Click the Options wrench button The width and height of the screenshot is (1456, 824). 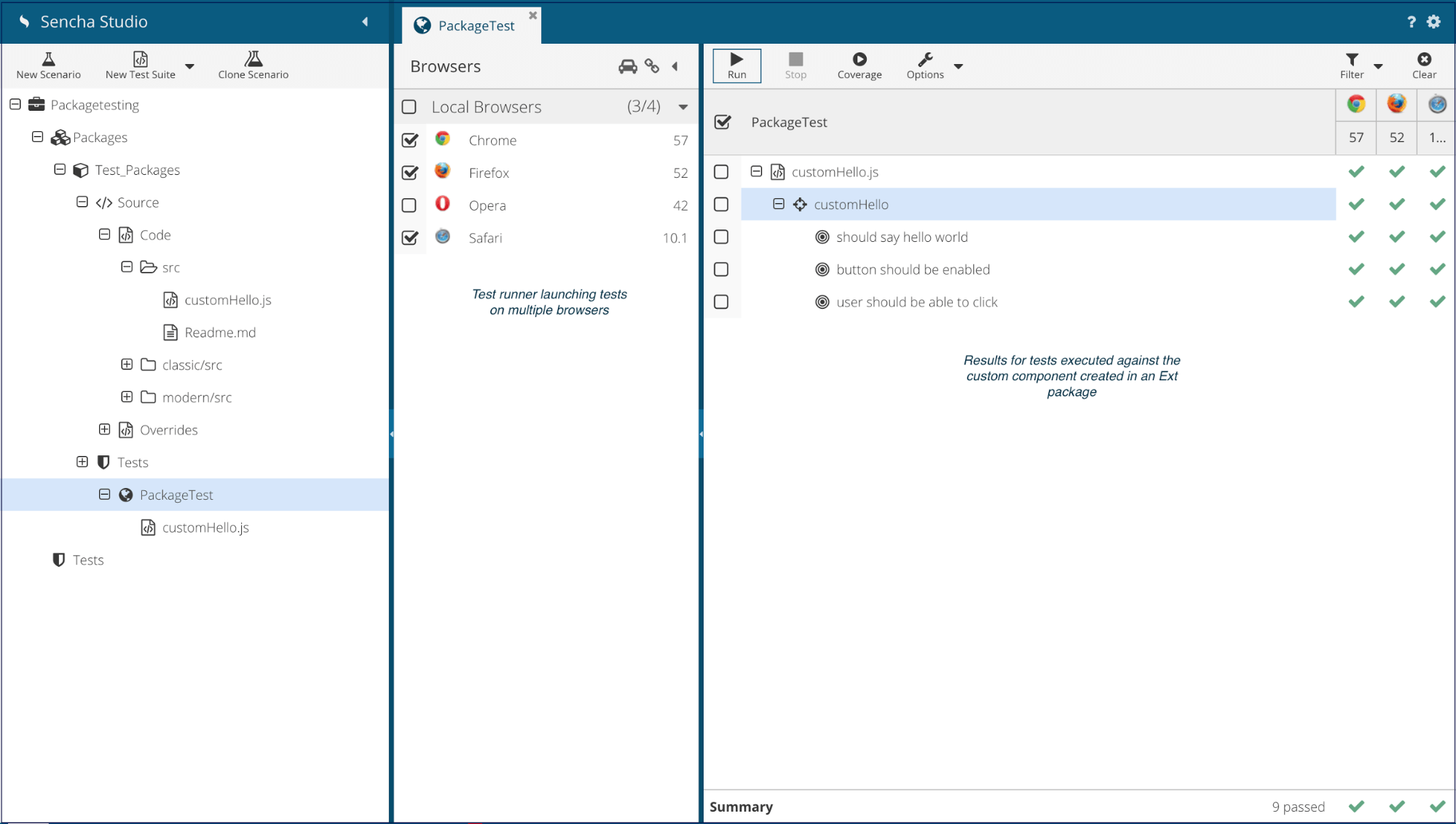click(x=925, y=66)
